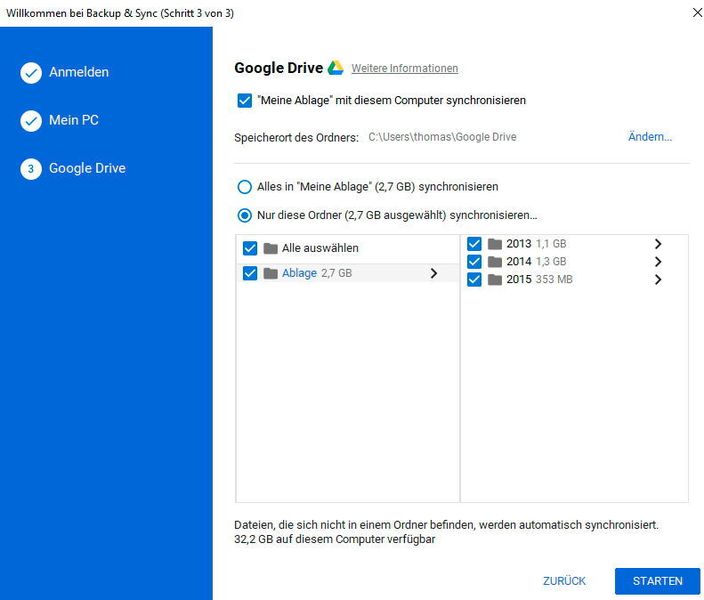
Task: Click the 2014 folder icon
Action: click(x=495, y=262)
